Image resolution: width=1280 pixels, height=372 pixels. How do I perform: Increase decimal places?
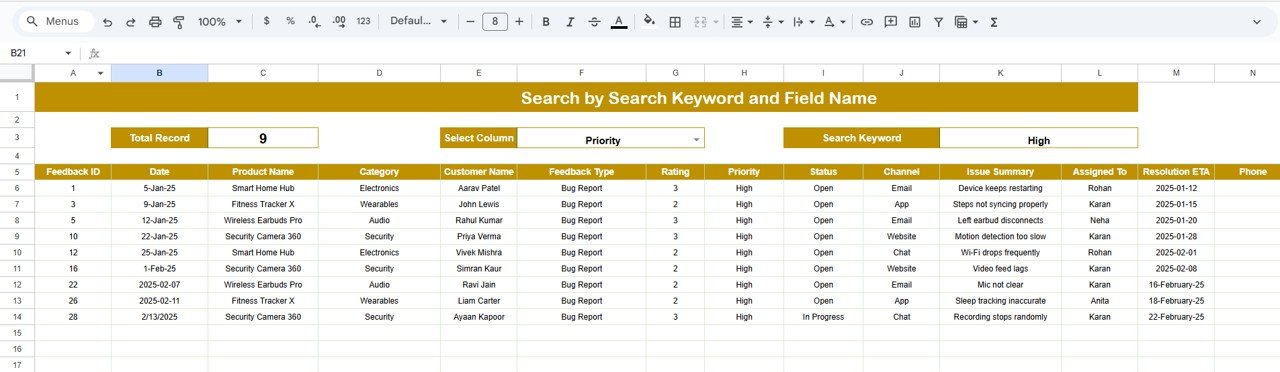click(338, 21)
